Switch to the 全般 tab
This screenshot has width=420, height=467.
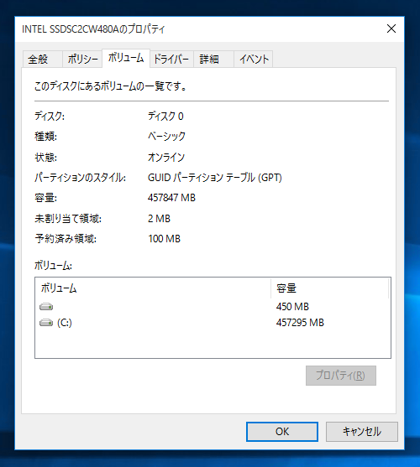(x=42, y=59)
